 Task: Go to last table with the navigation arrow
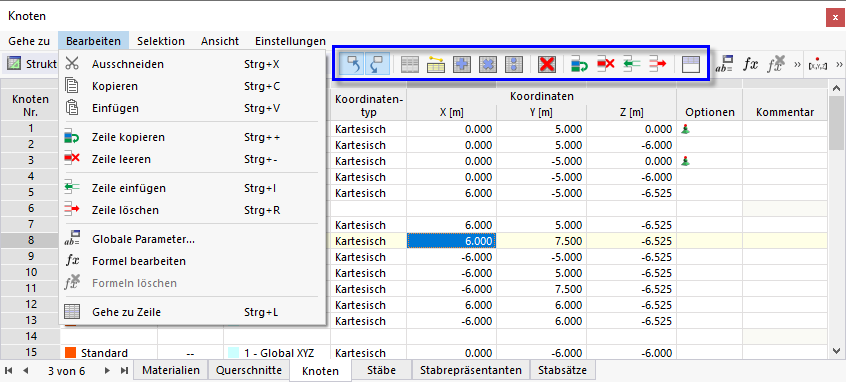tap(124, 371)
